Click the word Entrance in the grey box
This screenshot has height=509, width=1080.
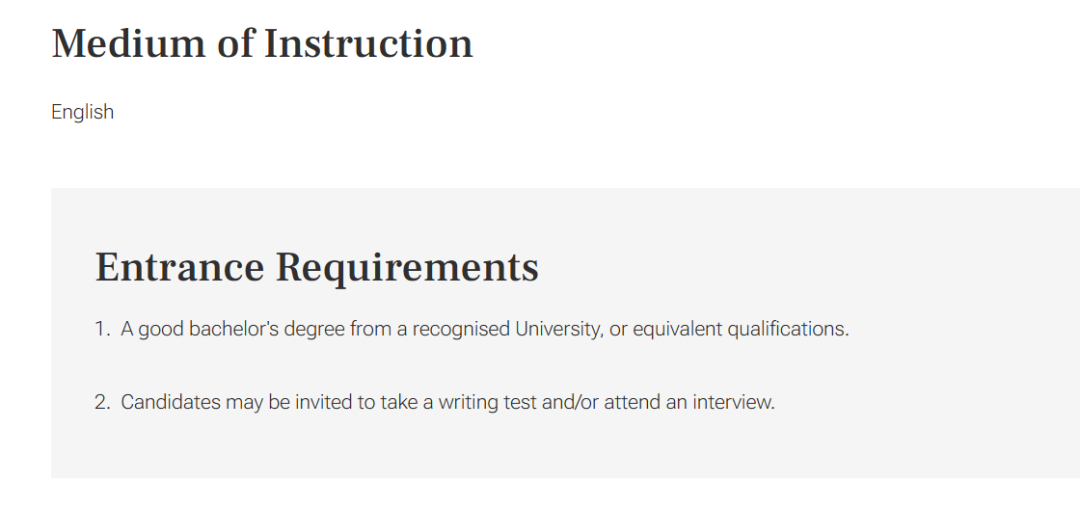[x=179, y=267]
